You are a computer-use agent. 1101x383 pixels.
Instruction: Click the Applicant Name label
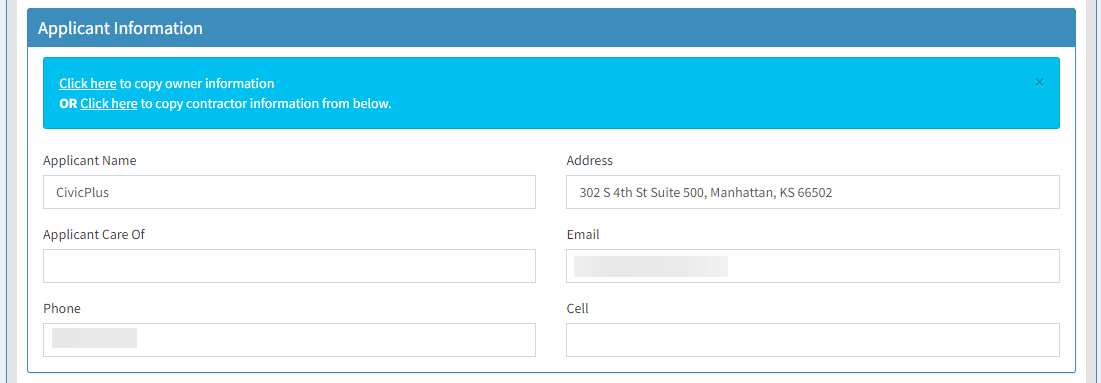90,160
